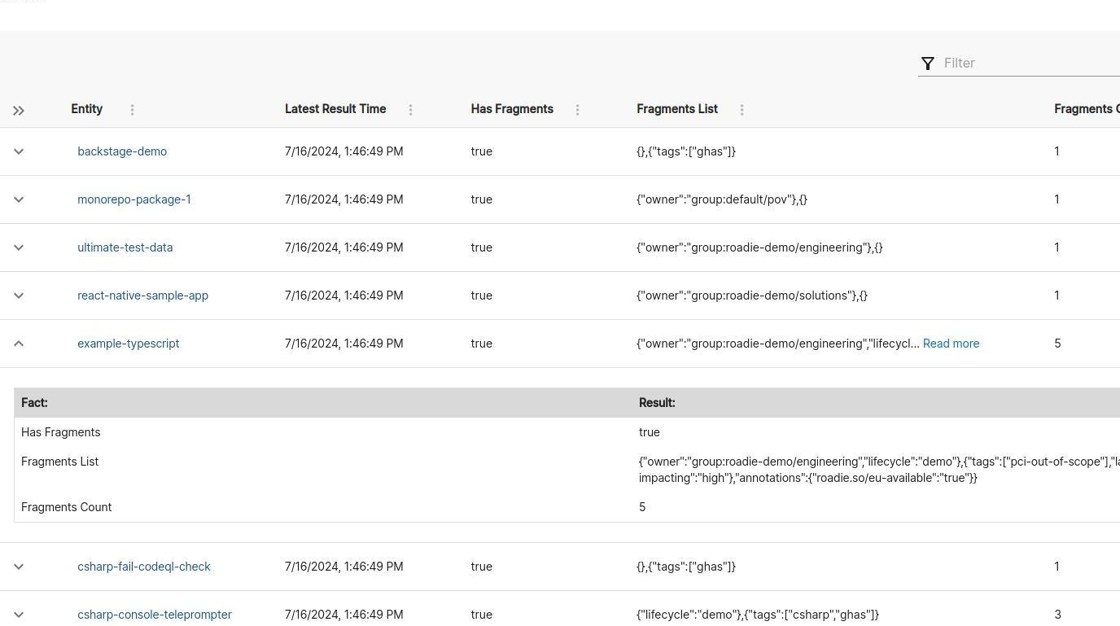The image size is (1120, 626).
Task: Click into the Filter input field
Action: 1031,63
